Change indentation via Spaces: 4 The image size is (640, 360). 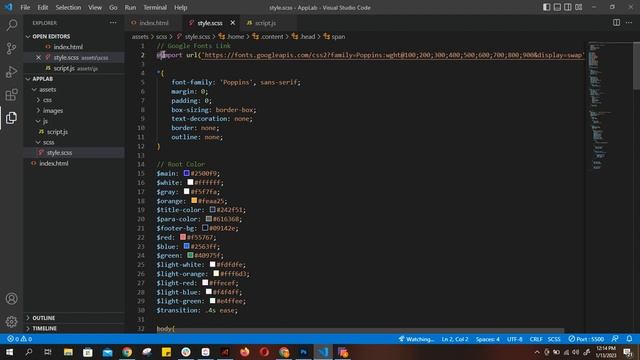487,339
